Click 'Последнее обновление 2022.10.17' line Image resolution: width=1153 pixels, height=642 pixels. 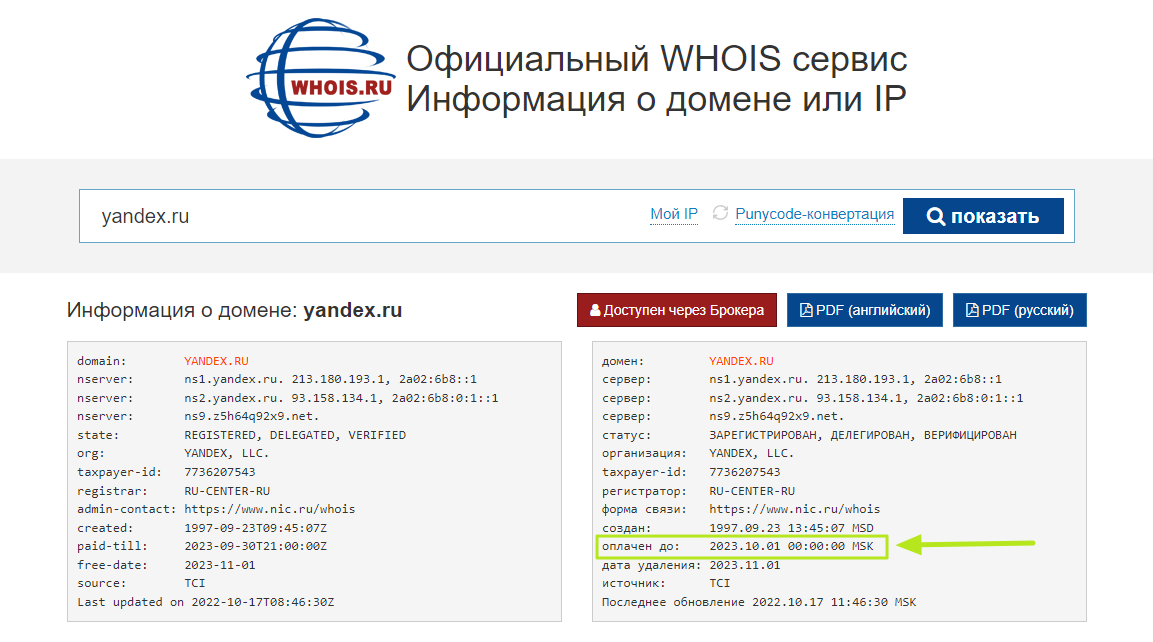pos(759,602)
